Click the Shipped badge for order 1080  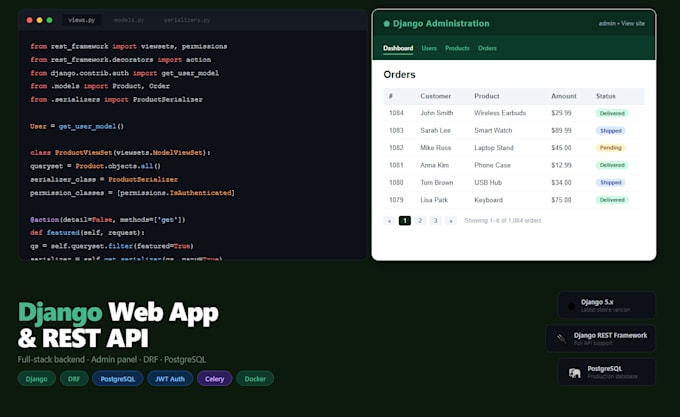[611, 182]
